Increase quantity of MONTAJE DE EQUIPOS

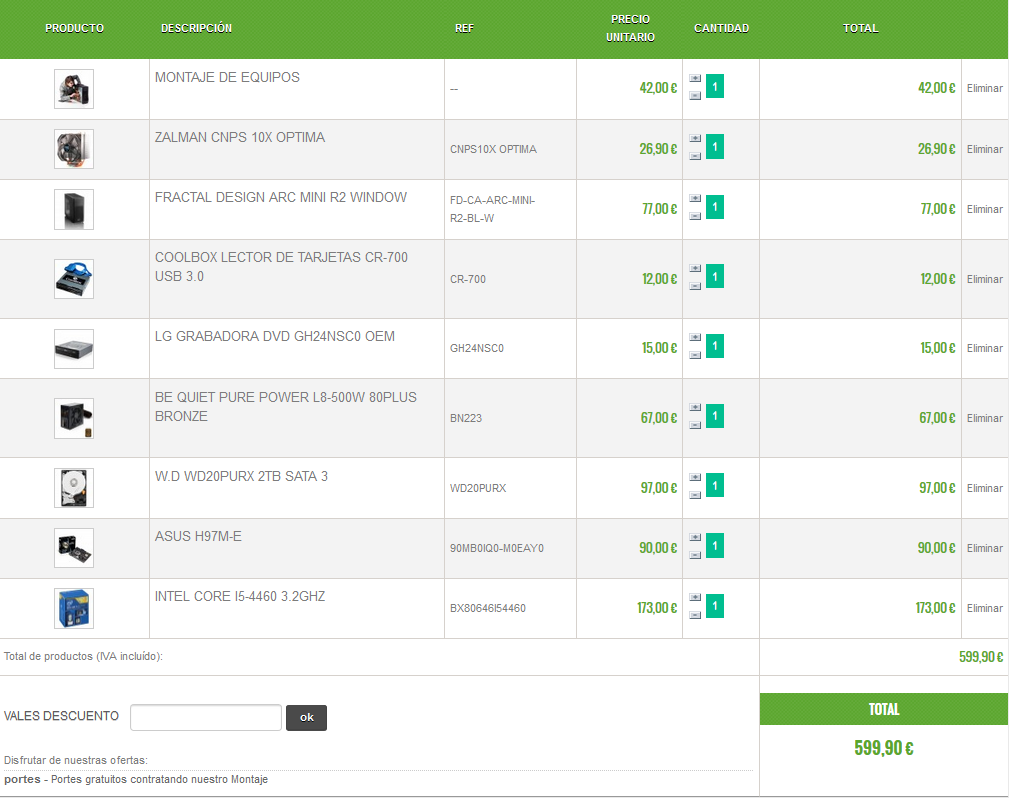(x=695, y=78)
